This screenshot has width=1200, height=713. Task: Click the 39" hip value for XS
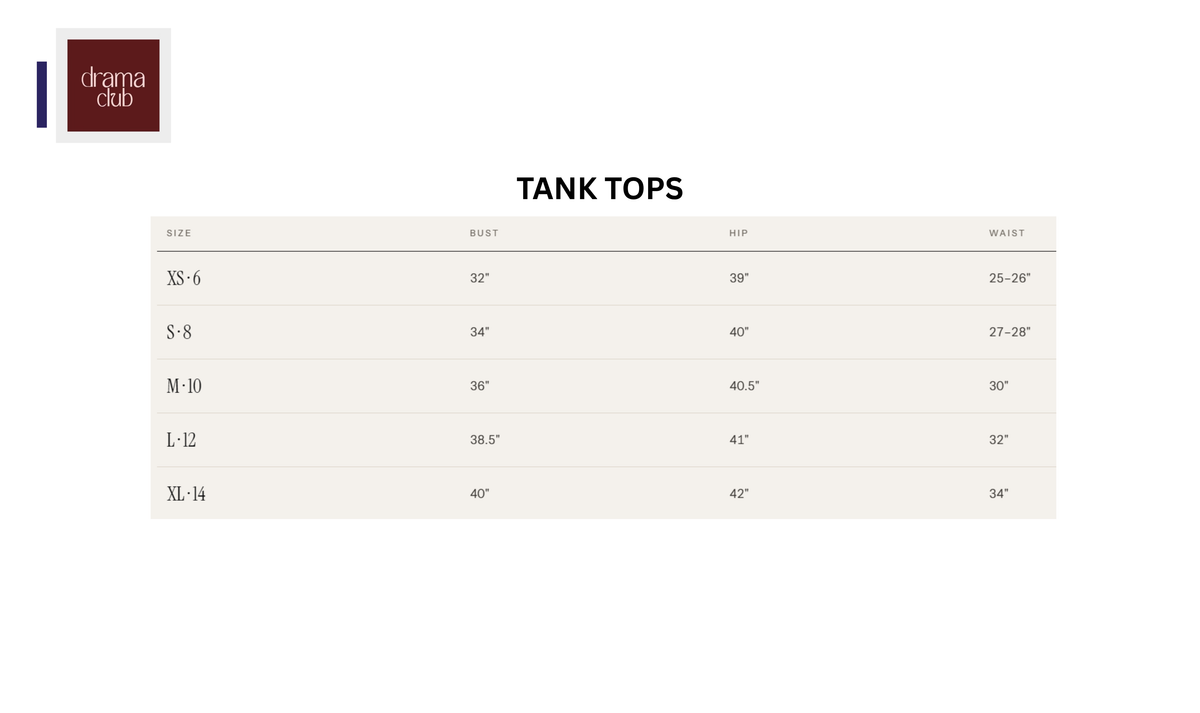(739, 278)
